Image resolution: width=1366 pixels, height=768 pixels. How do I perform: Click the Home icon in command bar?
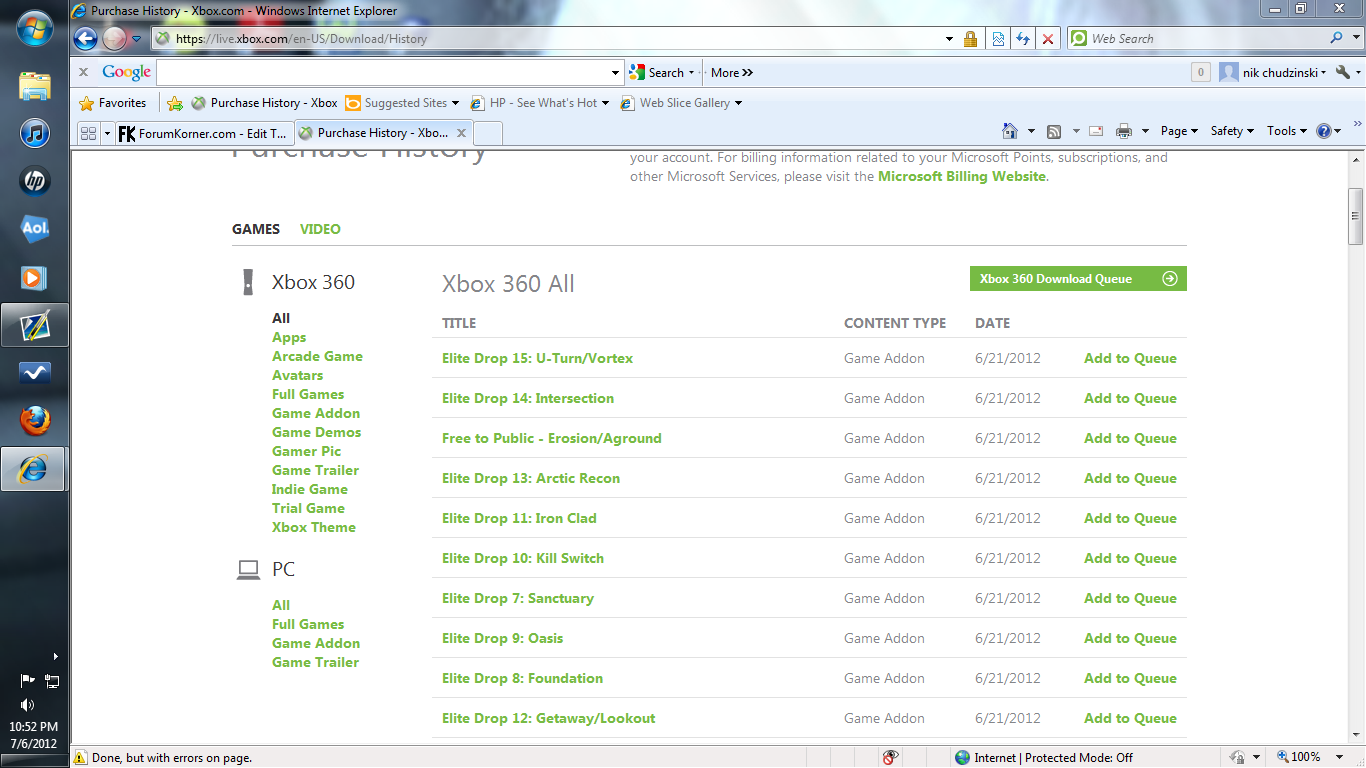pyautogui.click(x=1011, y=131)
